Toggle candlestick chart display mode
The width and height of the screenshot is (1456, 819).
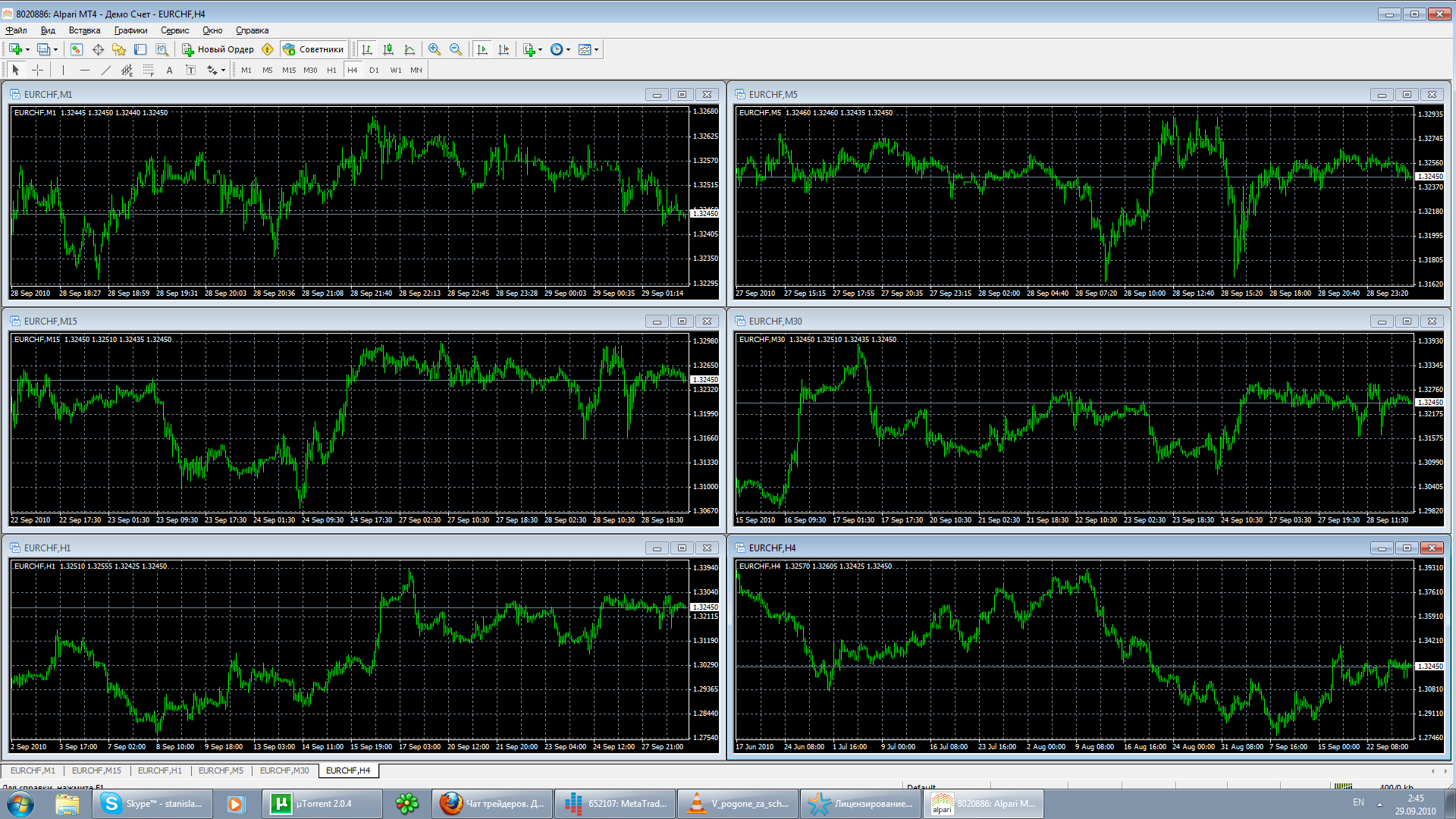pyautogui.click(x=388, y=49)
